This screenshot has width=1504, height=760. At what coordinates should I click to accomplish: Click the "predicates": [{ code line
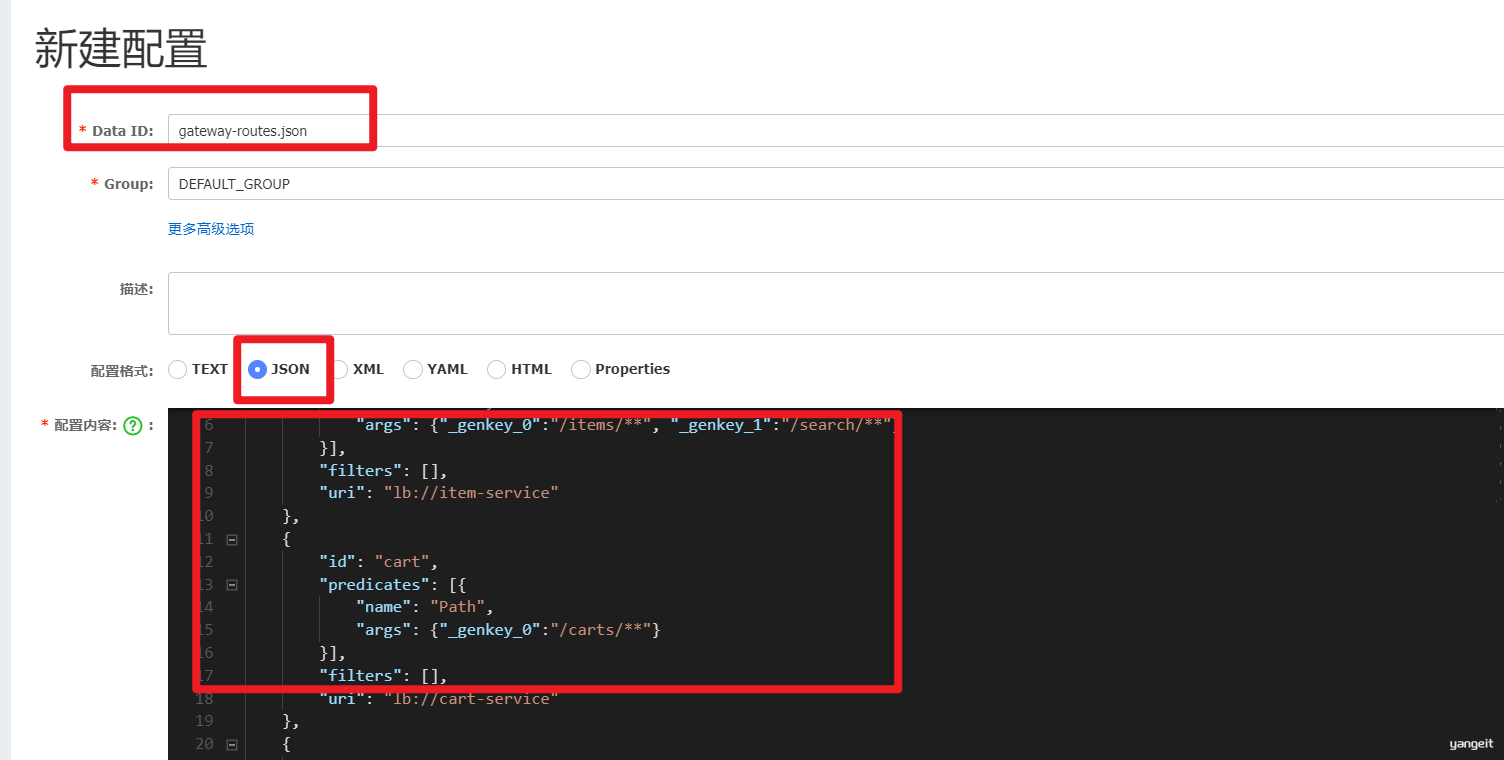click(391, 585)
